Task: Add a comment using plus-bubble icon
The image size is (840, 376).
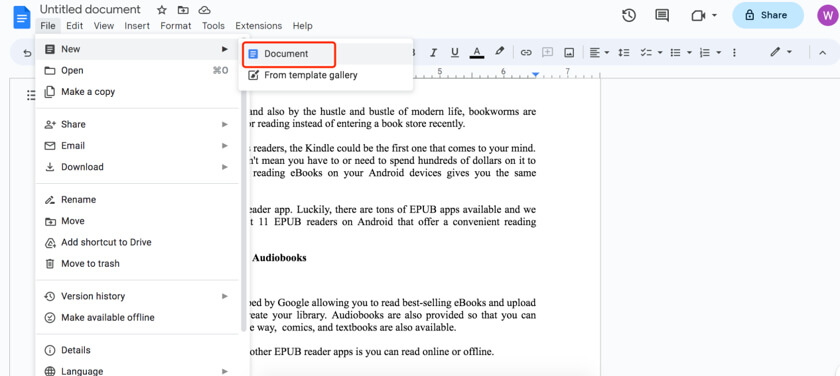Action: (x=548, y=52)
